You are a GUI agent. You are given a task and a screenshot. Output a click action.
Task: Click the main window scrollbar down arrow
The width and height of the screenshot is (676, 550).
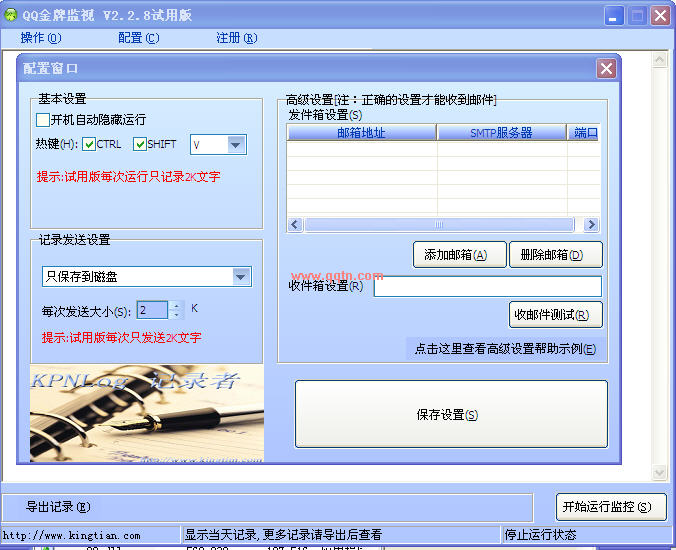pos(659,473)
